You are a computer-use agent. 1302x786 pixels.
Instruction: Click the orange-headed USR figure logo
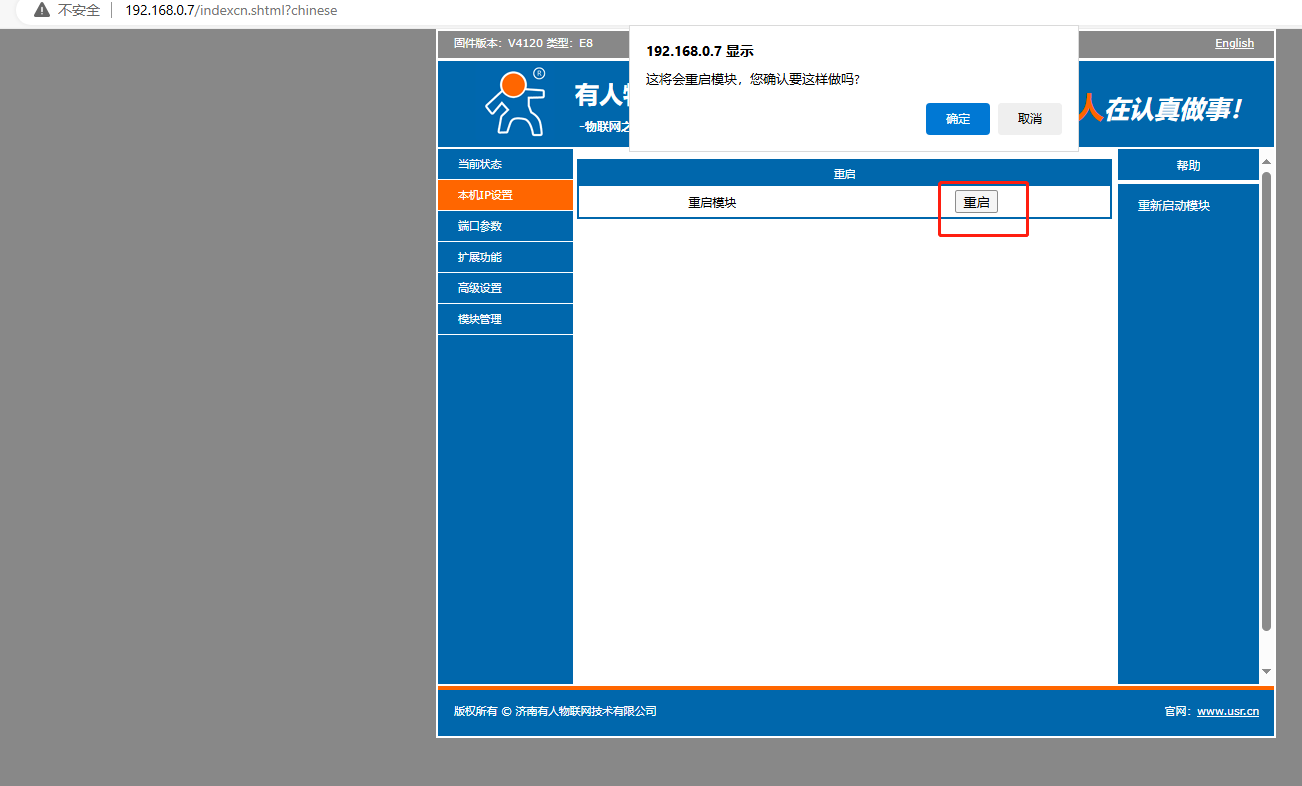(515, 101)
